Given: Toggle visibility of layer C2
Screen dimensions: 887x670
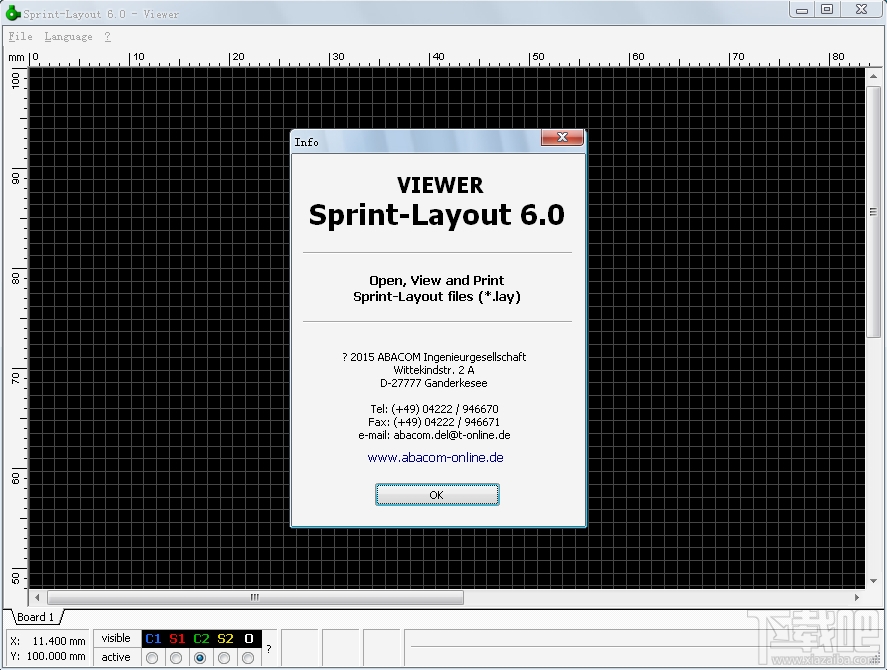Looking at the screenshot, I should [x=200, y=638].
